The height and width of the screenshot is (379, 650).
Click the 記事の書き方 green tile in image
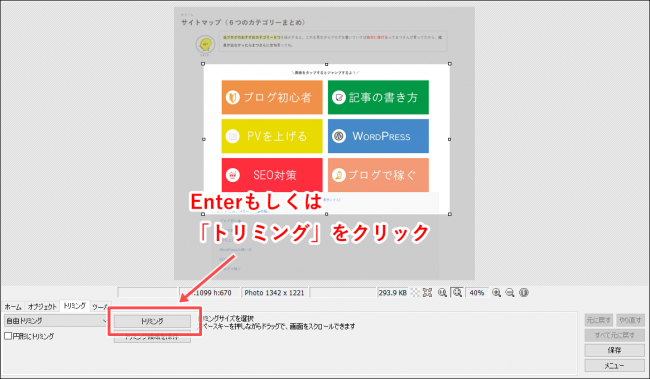click(x=378, y=97)
